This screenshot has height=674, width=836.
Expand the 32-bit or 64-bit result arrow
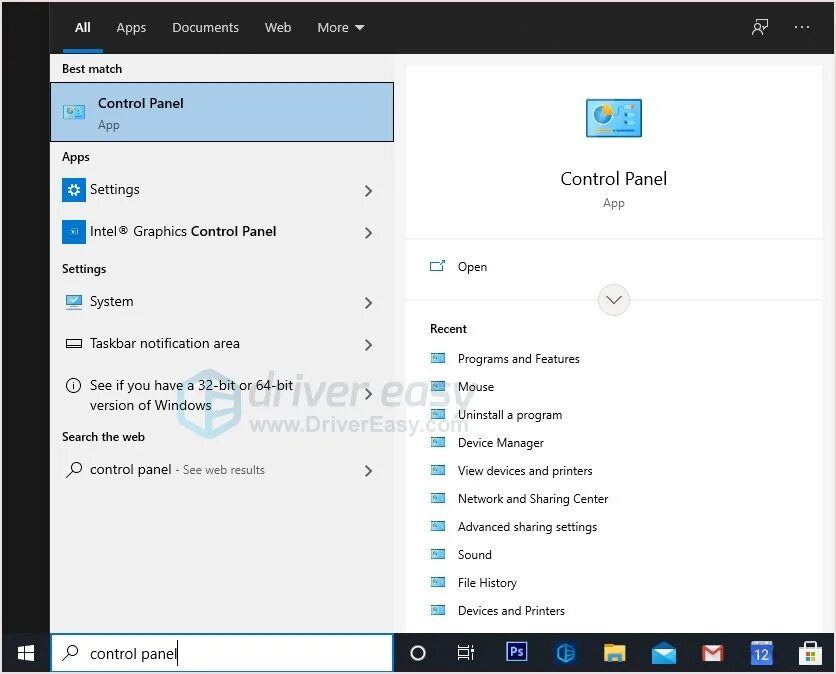click(368, 394)
